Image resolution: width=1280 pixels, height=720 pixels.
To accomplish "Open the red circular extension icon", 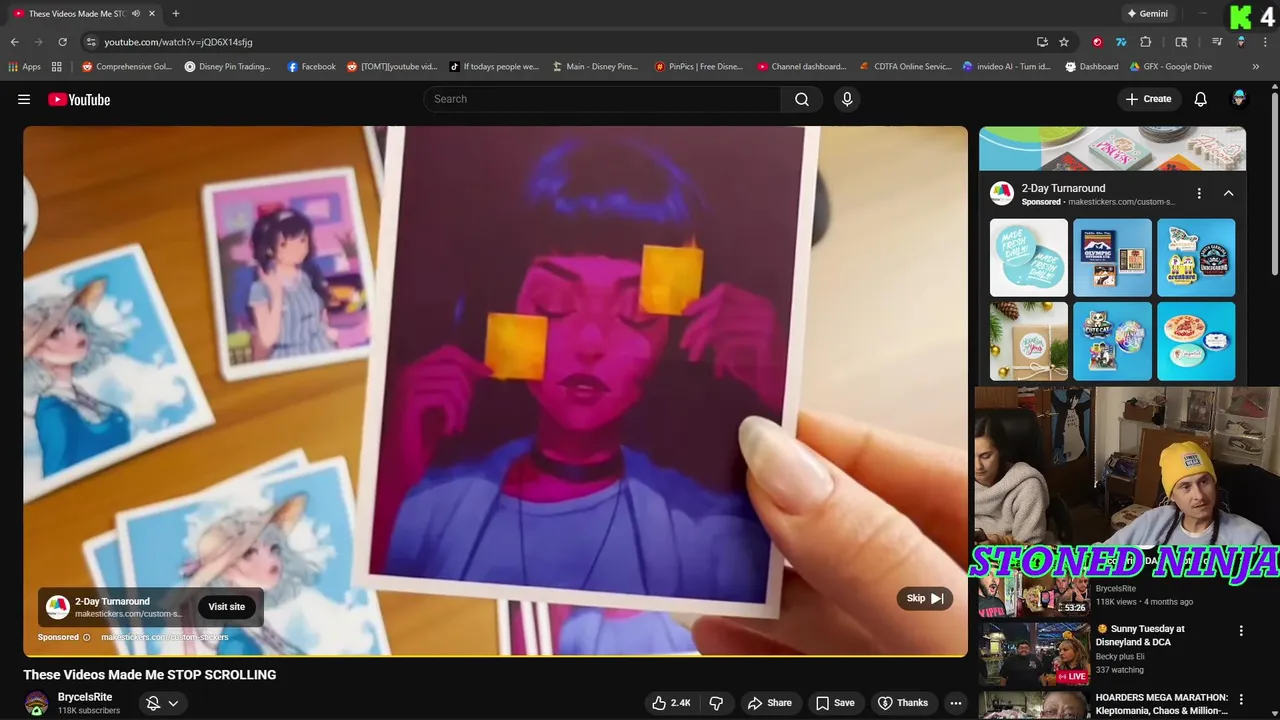I will pyautogui.click(x=1097, y=42).
